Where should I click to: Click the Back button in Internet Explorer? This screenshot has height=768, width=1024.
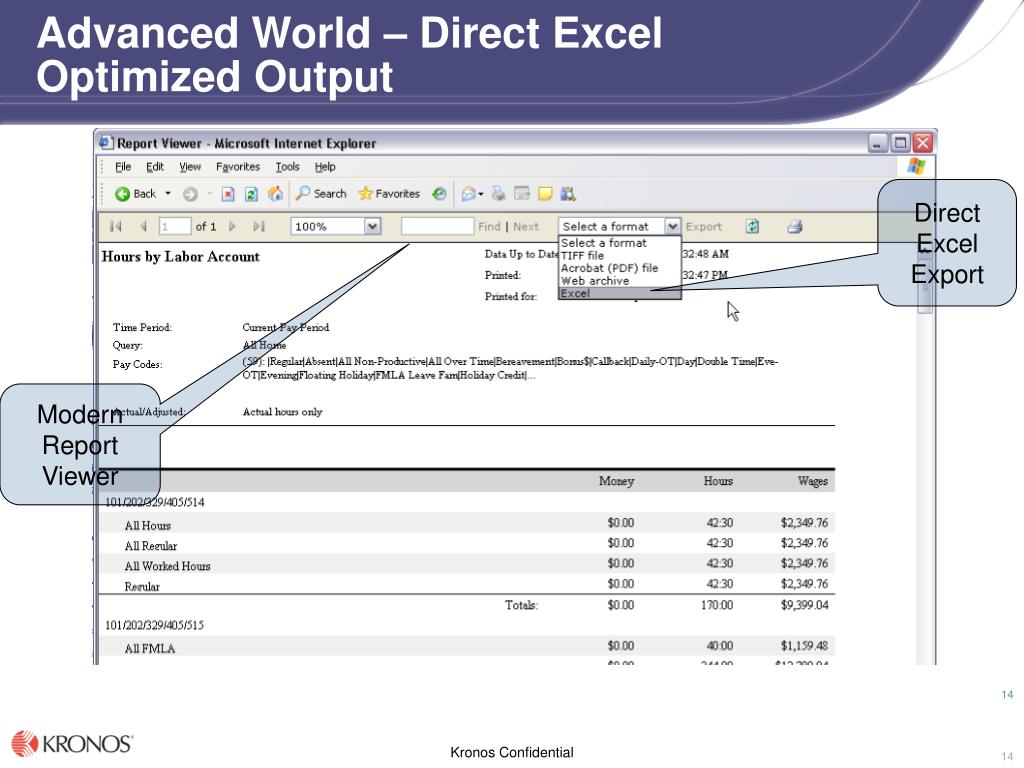click(x=136, y=194)
